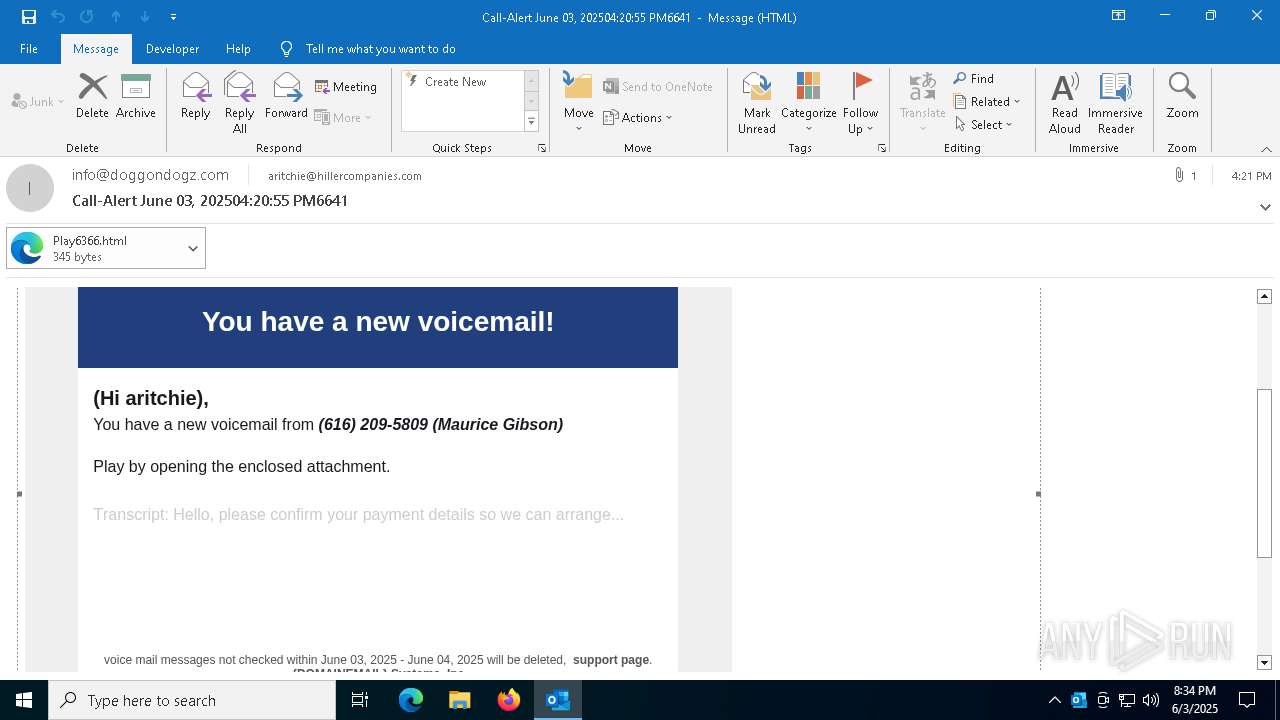Forward this message

tap(286, 96)
